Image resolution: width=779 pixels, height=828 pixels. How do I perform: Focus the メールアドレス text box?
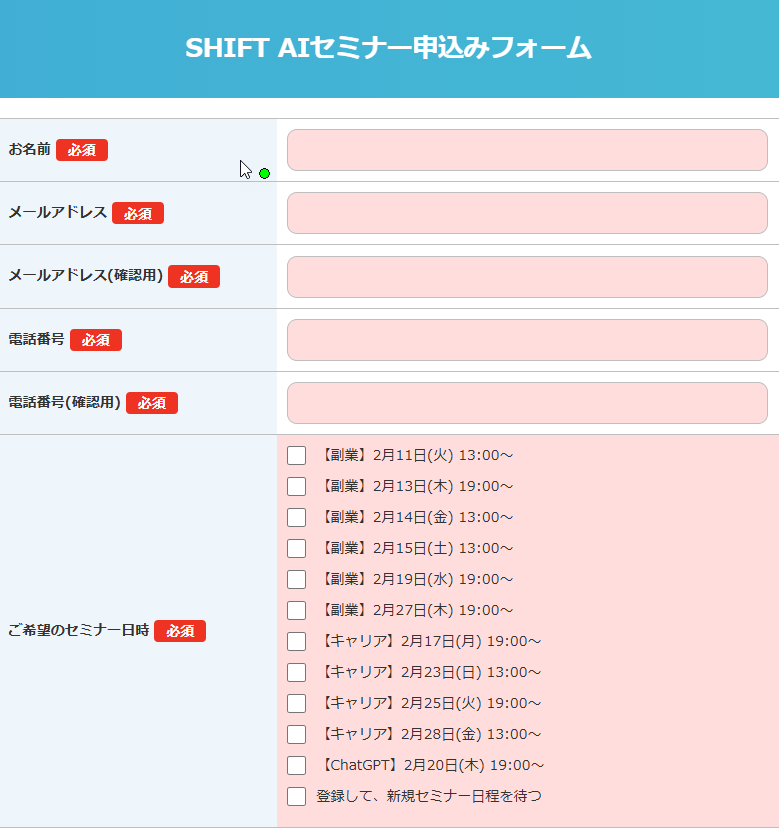[x=527, y=213]
